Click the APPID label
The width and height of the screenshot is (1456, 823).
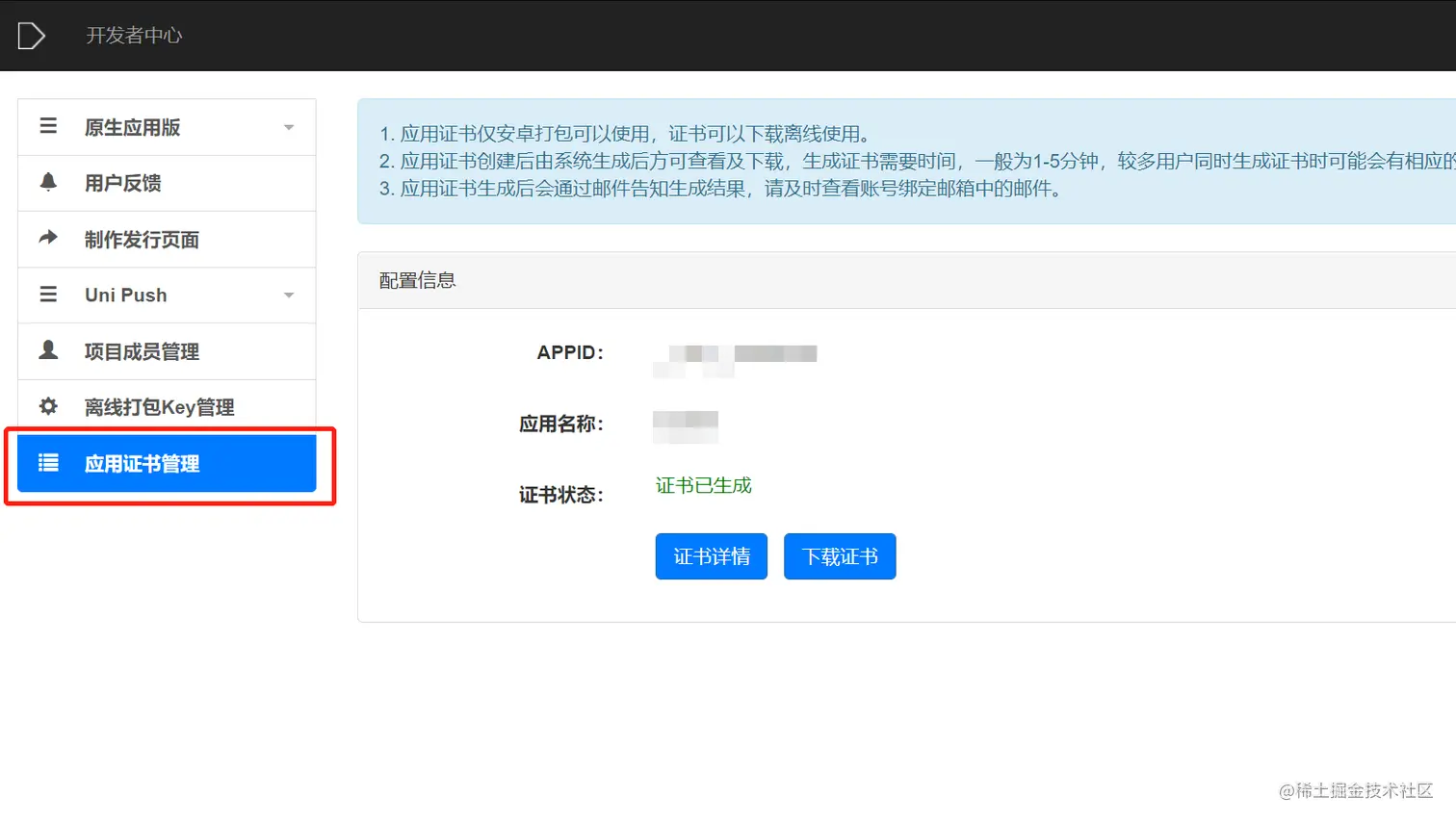coord(570,352)
